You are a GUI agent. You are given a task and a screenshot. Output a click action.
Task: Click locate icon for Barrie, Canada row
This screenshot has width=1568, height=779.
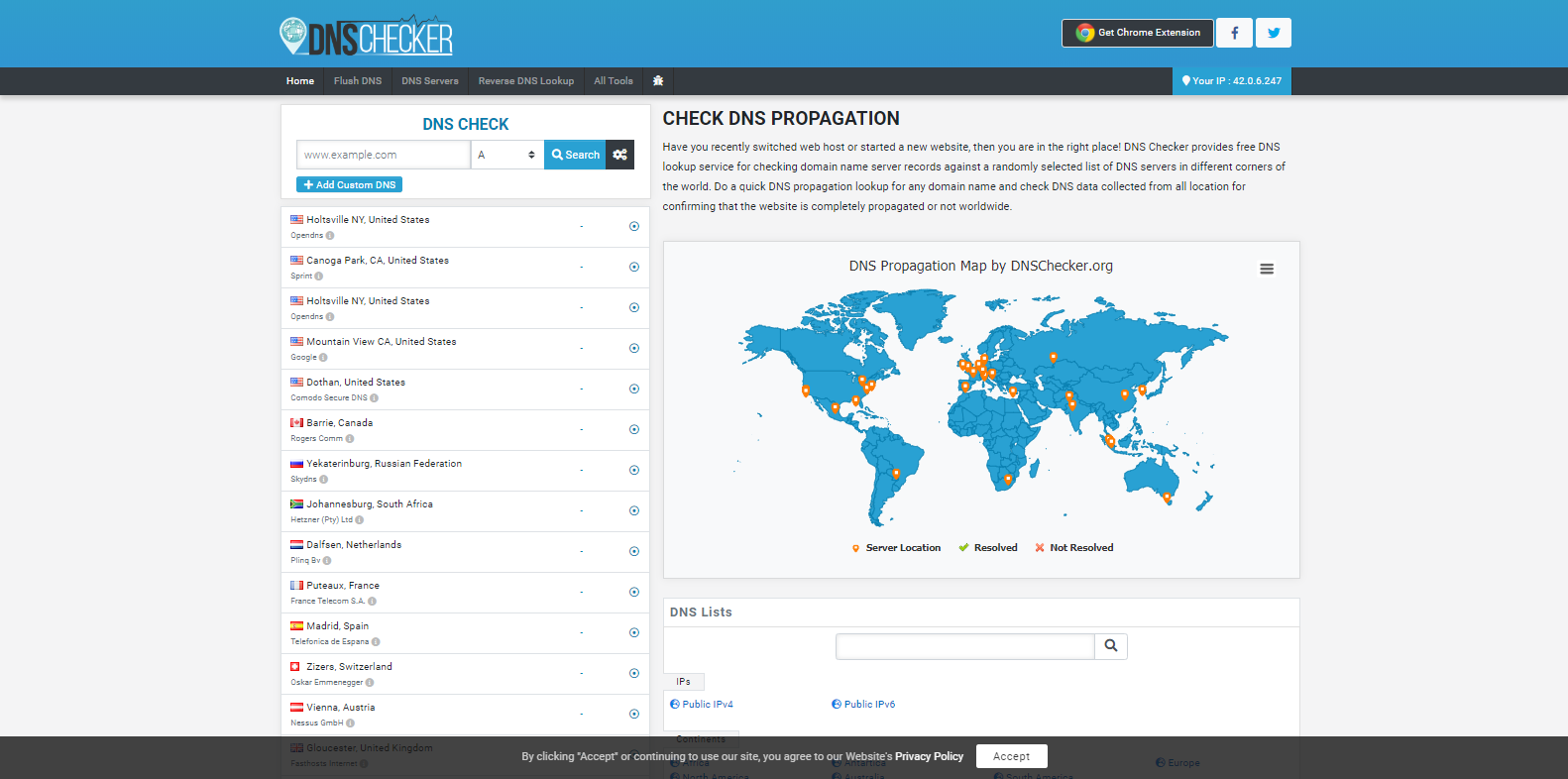634,430
